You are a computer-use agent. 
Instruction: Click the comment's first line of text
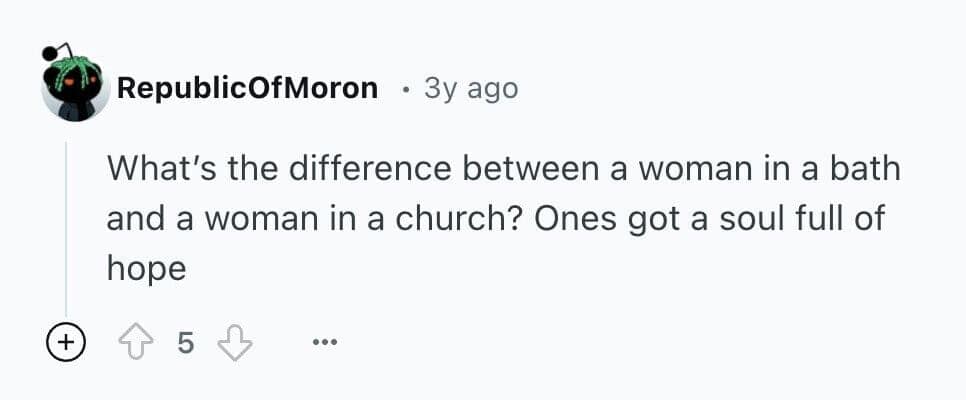(x=504, y=167)
